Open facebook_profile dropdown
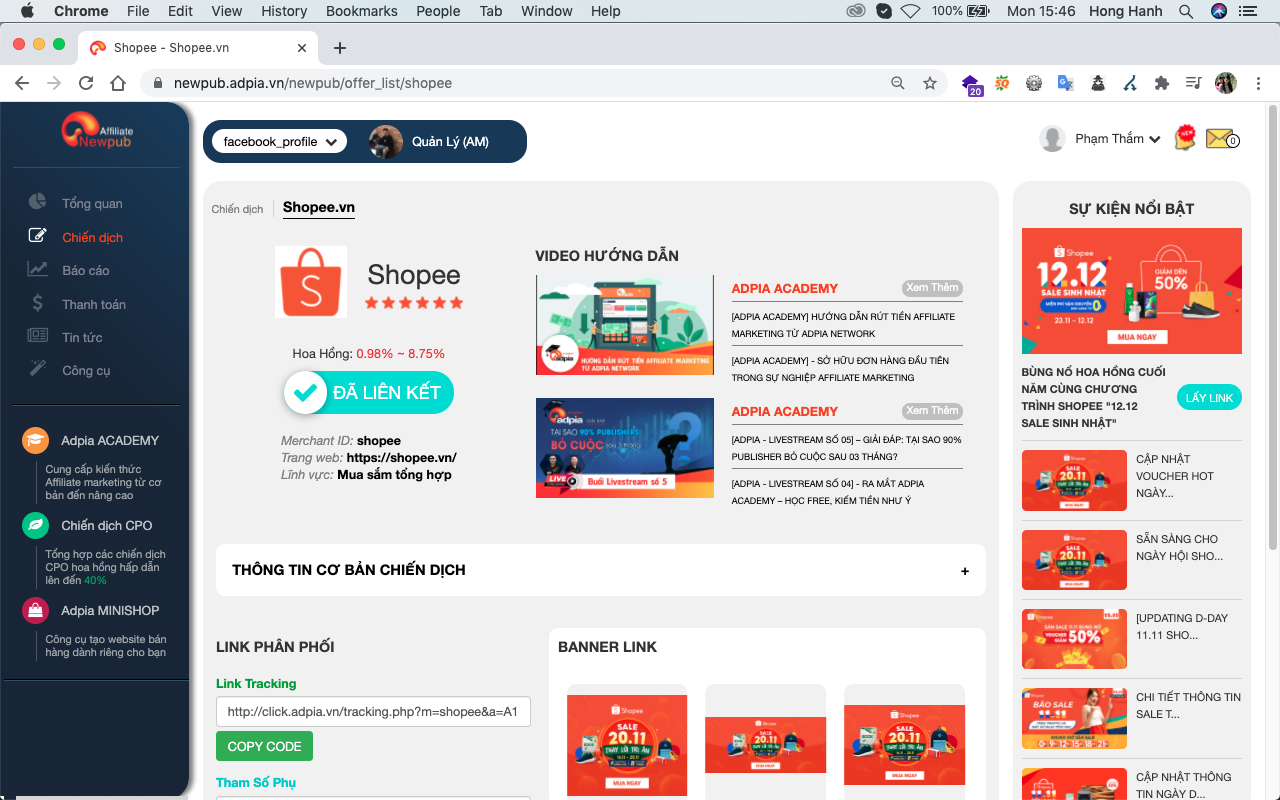 280,142
